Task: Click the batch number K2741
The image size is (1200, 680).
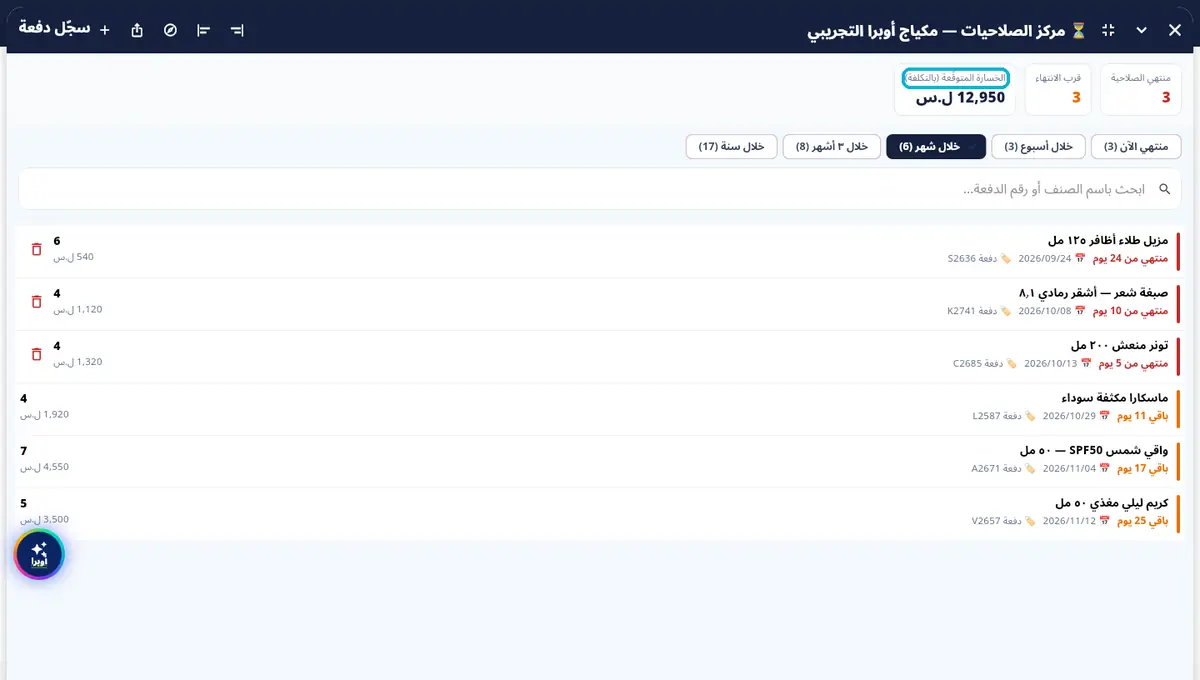Action: point(960,310)
